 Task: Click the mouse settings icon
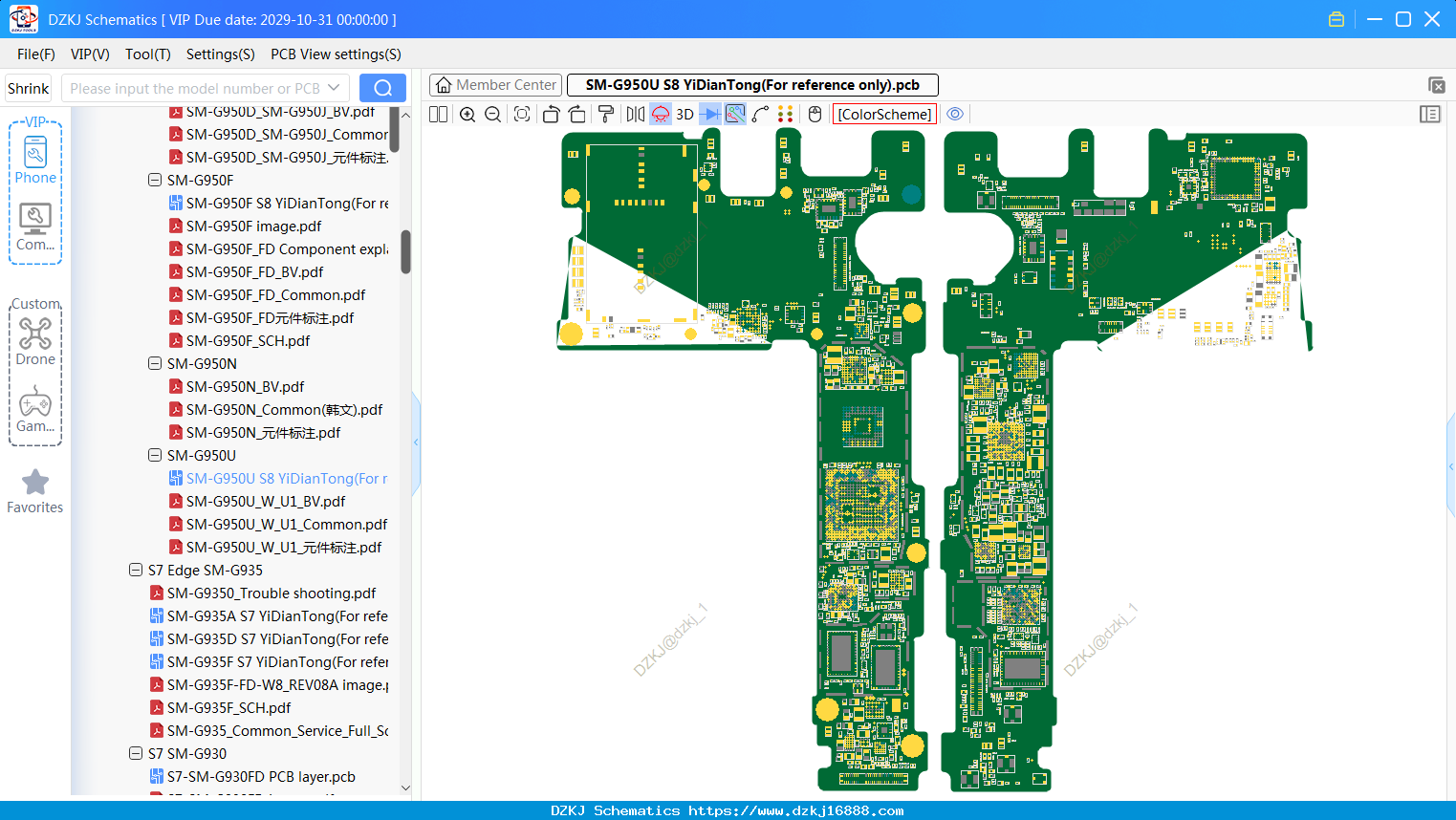(x=815, y=114)
